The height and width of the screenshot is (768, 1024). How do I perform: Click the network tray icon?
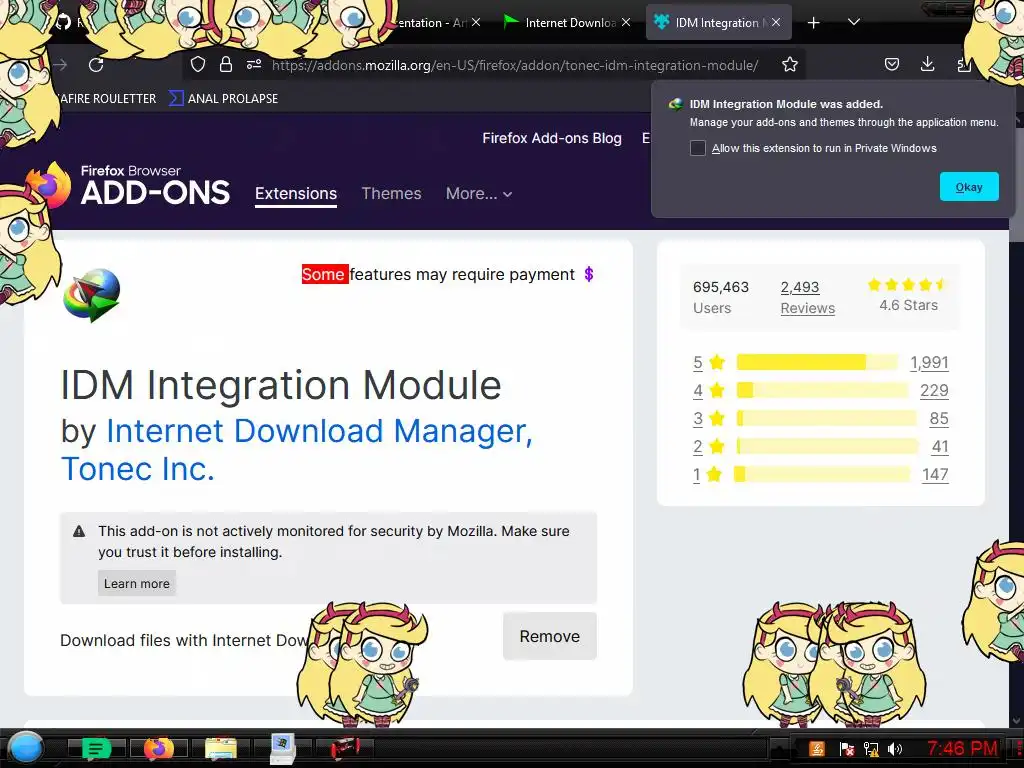[x=871, y=748]
